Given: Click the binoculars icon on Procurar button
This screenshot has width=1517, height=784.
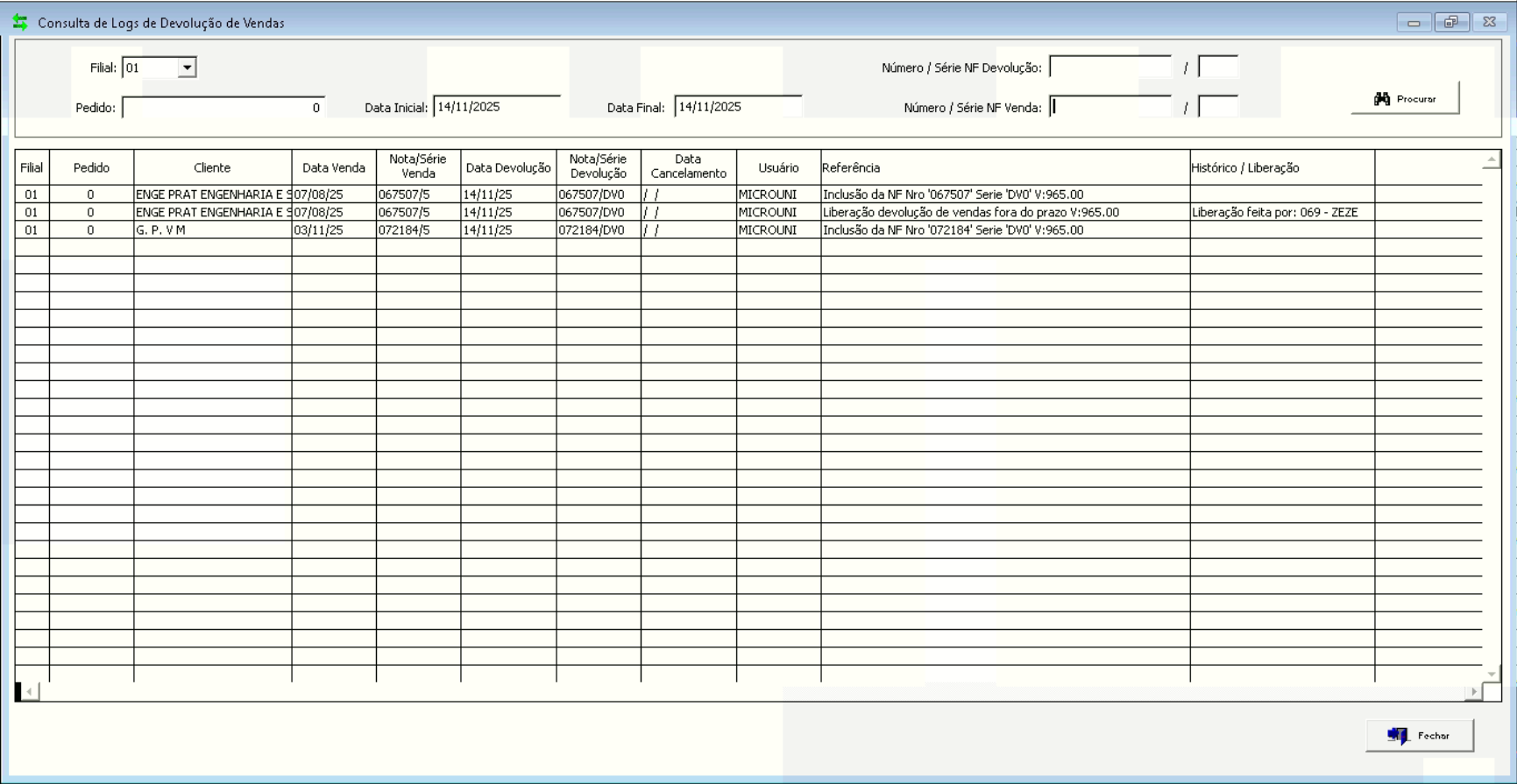Looking at the screenshot, I should 1382,99.
